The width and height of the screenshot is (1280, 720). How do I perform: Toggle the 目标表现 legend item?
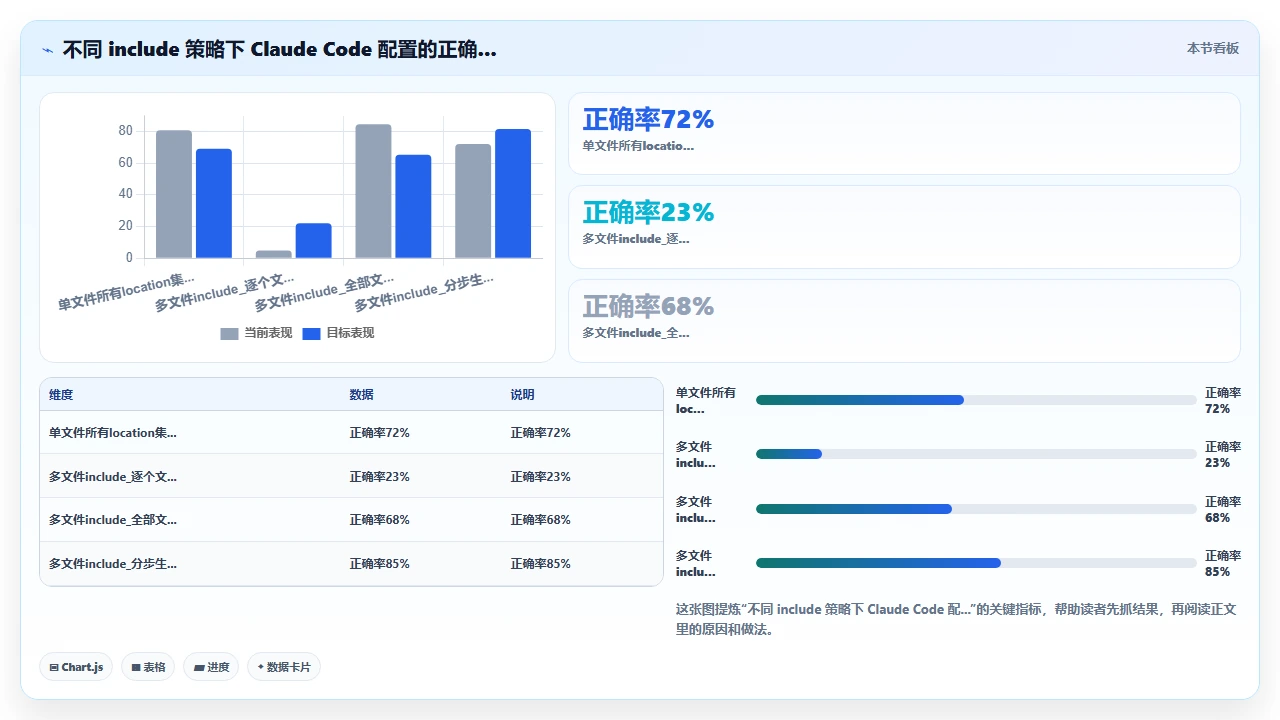point(338,333)
